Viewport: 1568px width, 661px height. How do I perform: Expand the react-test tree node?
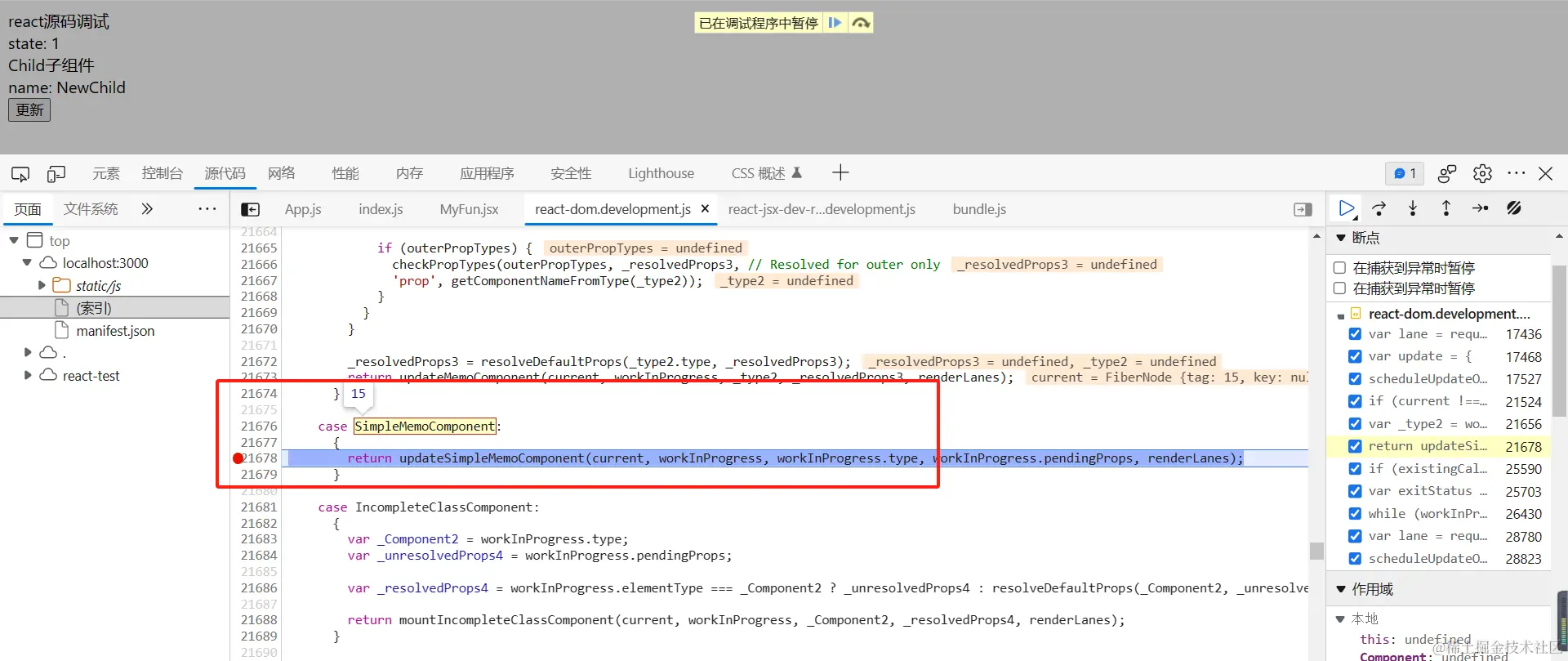[x=28, y=375]
